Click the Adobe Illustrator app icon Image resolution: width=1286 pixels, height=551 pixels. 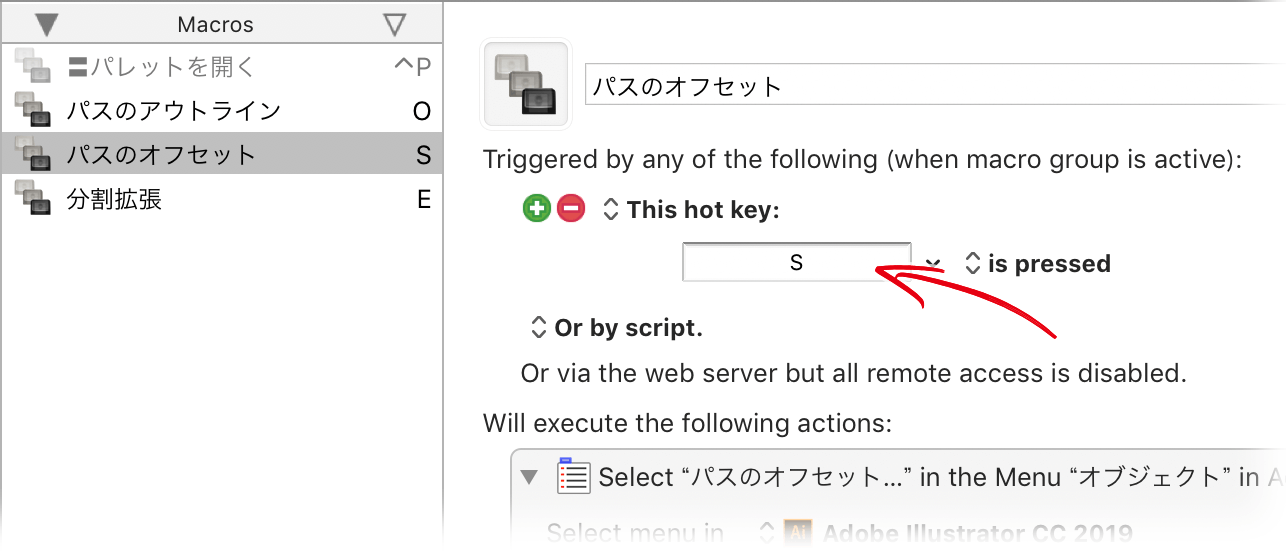796,532
